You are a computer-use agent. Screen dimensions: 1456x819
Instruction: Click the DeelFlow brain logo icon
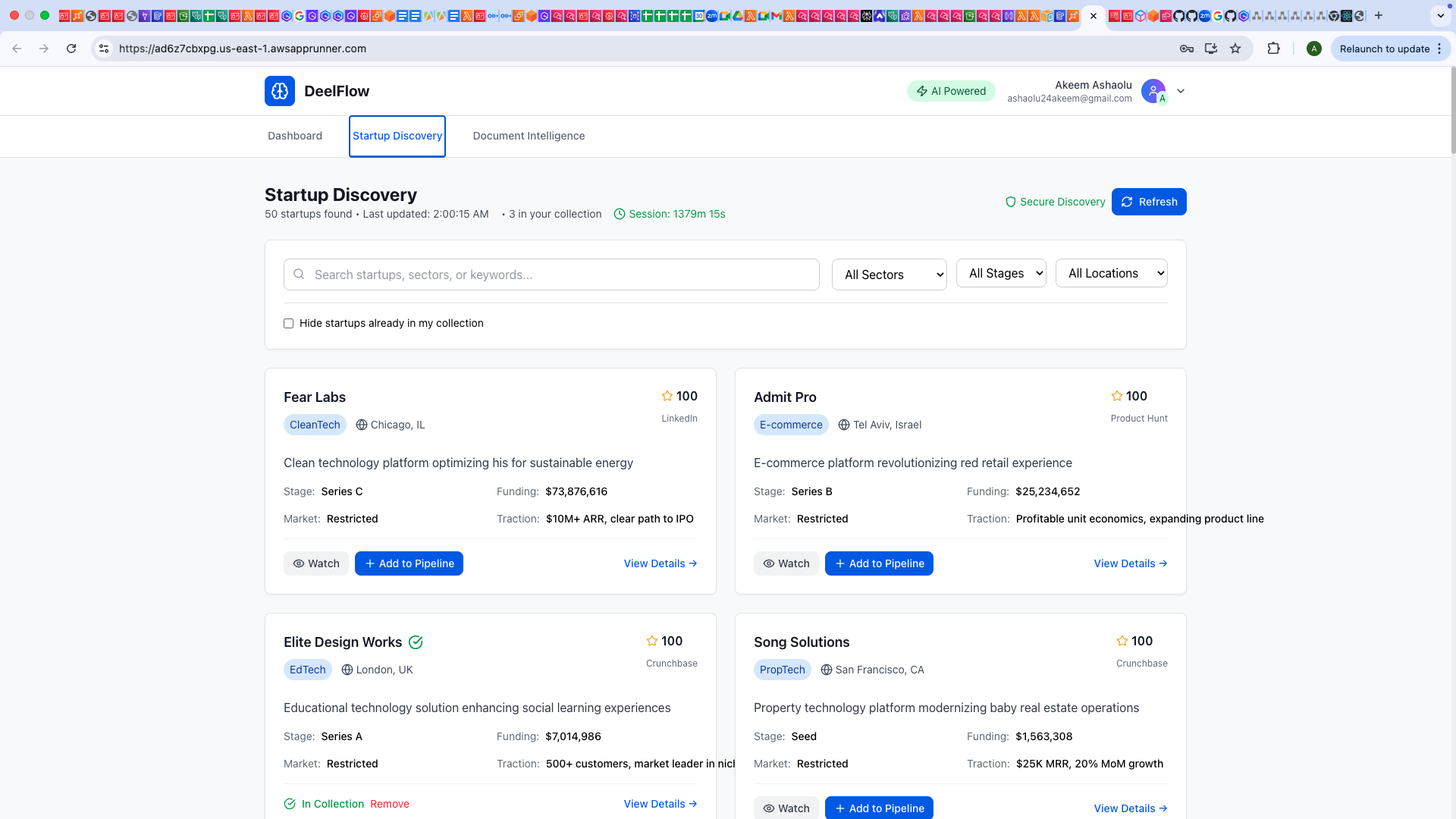coord(280,91)
